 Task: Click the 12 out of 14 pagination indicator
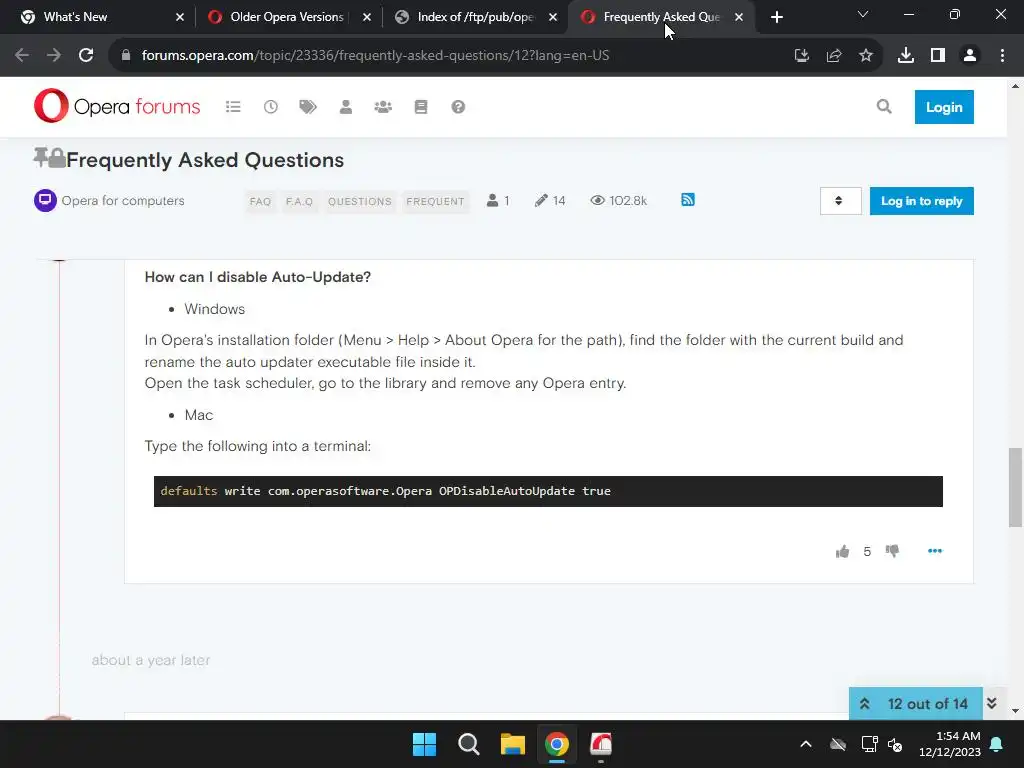pos(927,703)
